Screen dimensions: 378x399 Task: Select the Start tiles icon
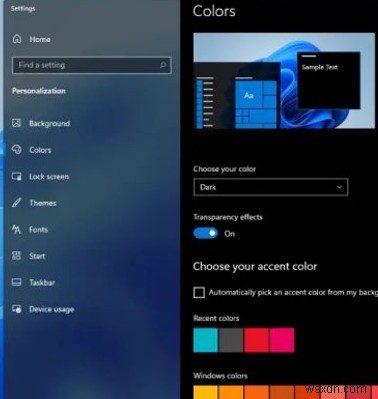tap(17, 256)
